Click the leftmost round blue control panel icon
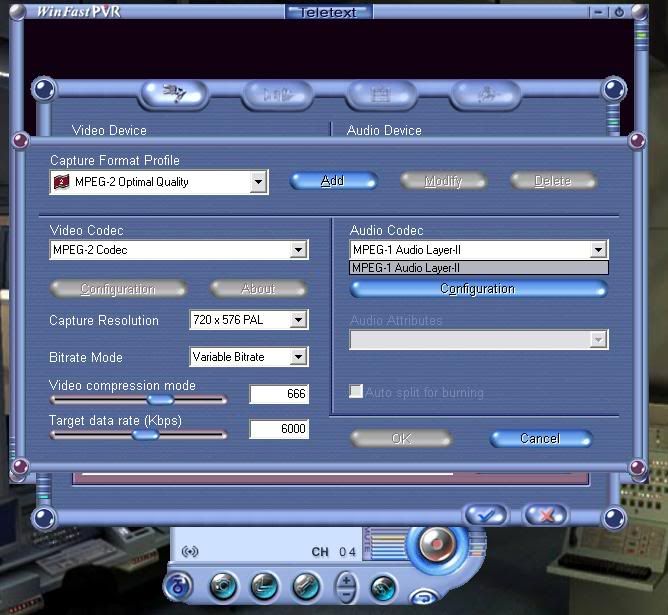Image resolution: width=668 pixels, height=615 pixels. [x=178, y=586]
